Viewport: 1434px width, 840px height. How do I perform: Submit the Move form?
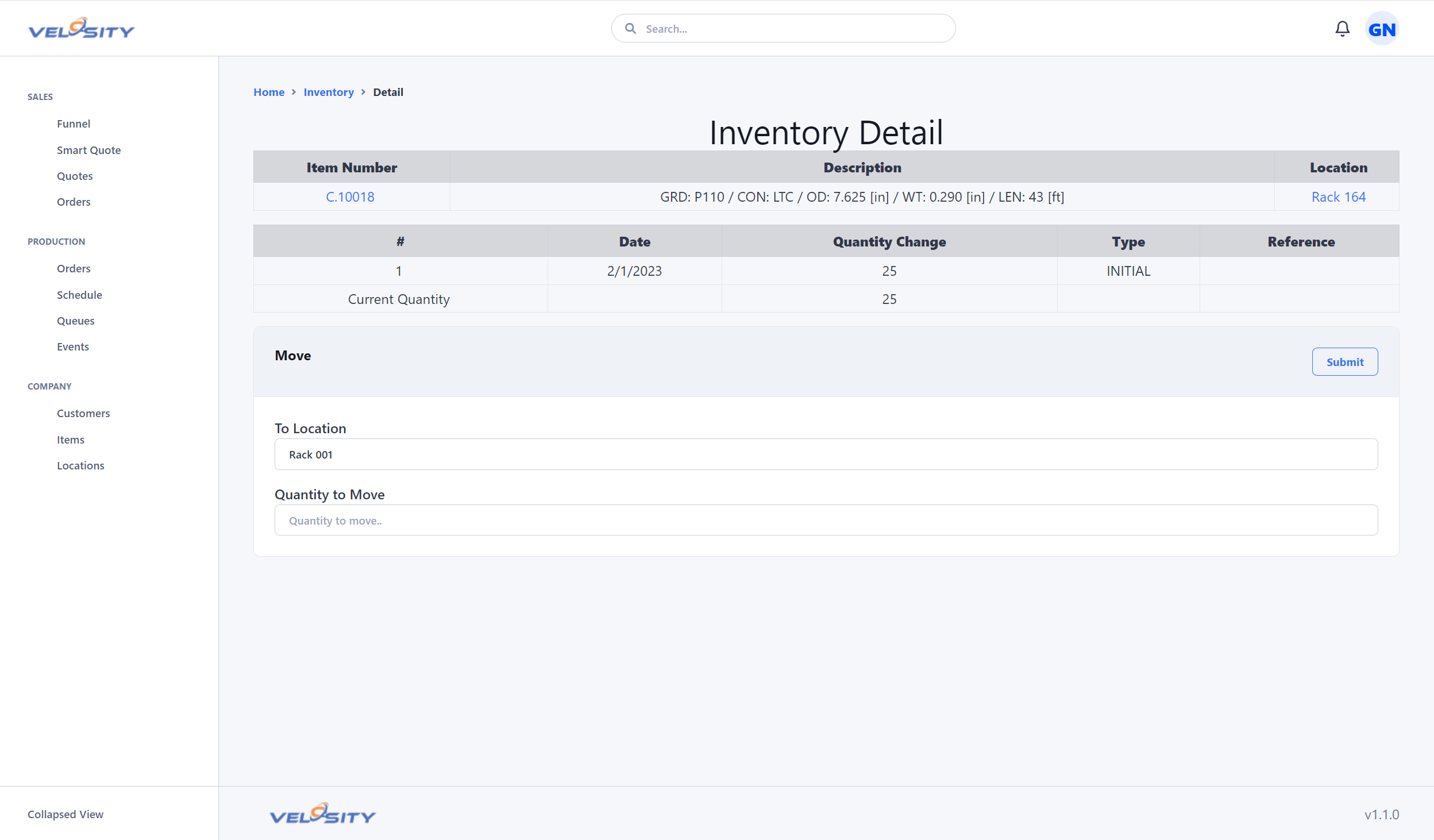pos(1344,362)
